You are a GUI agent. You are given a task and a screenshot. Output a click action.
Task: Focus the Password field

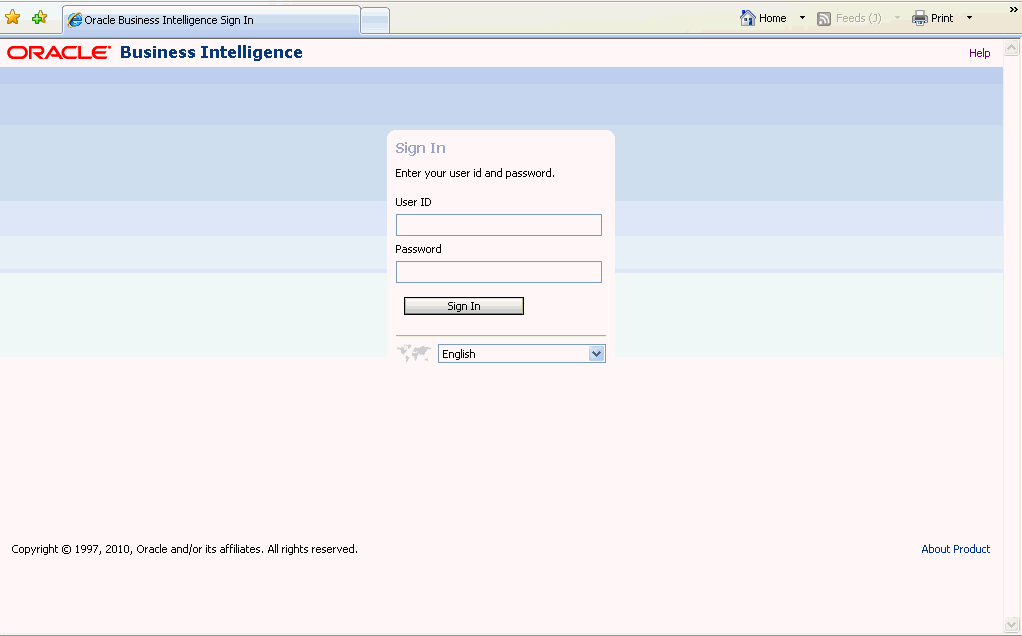499,272
